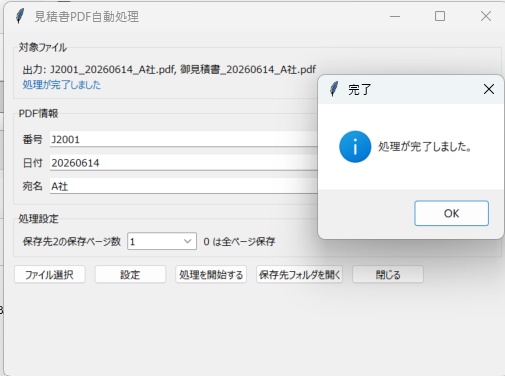505x376 pixels.
Task: Open the 保存ページ数 combo box dropdown arrow
Action: pyautogui.click(x=188, y=241)
